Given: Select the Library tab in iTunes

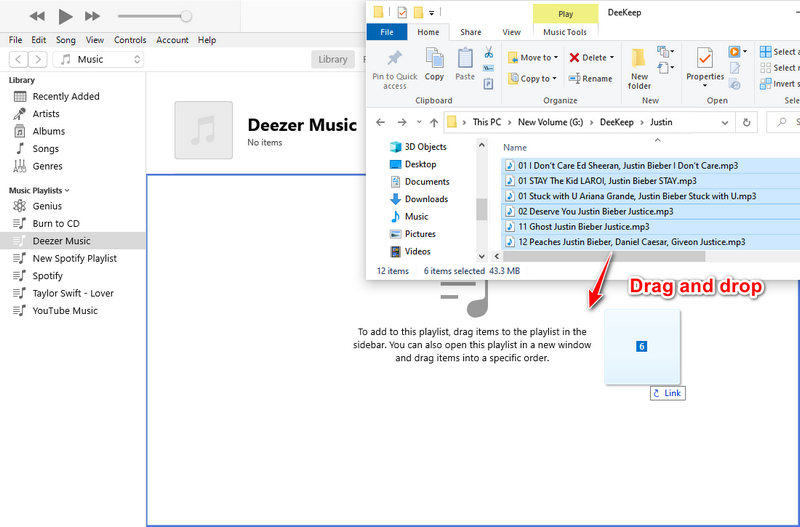Looking at the screenshot, I should [x=333, y=59].
